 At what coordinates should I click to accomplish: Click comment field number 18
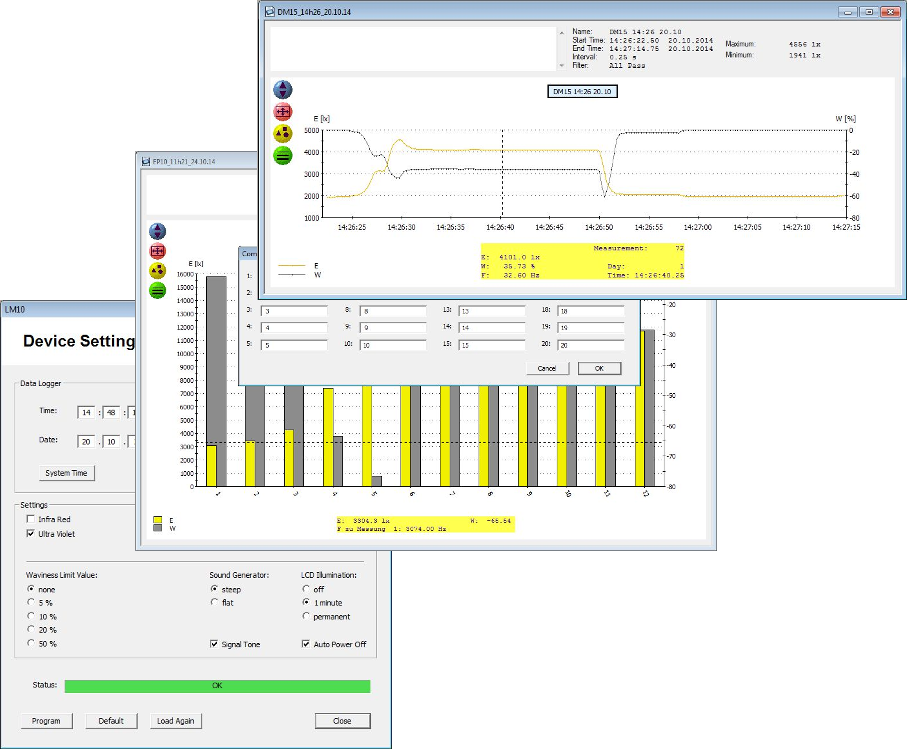(x=591, y=311)
